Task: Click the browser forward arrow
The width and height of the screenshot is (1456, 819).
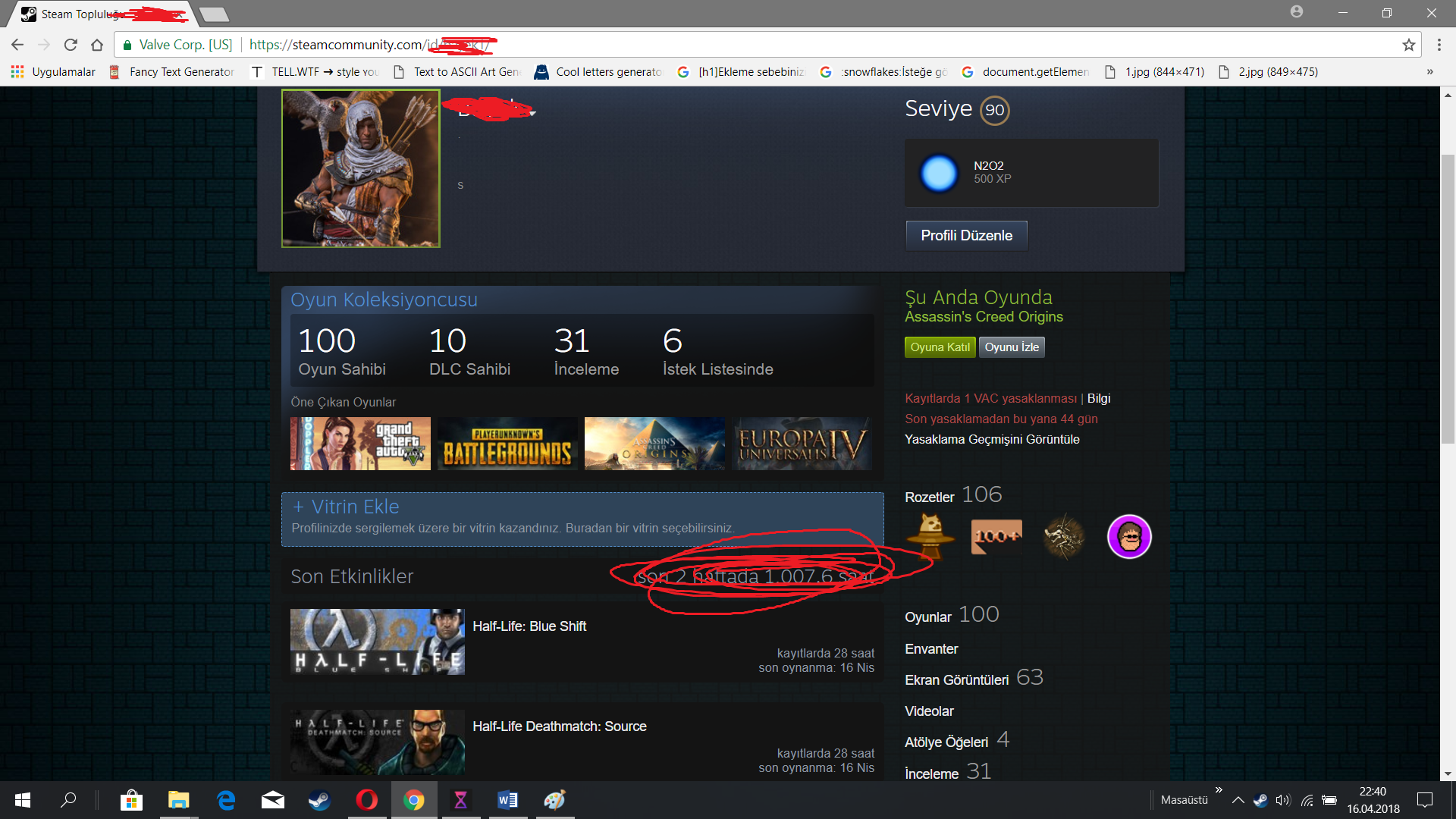Action: click(44, 45)
